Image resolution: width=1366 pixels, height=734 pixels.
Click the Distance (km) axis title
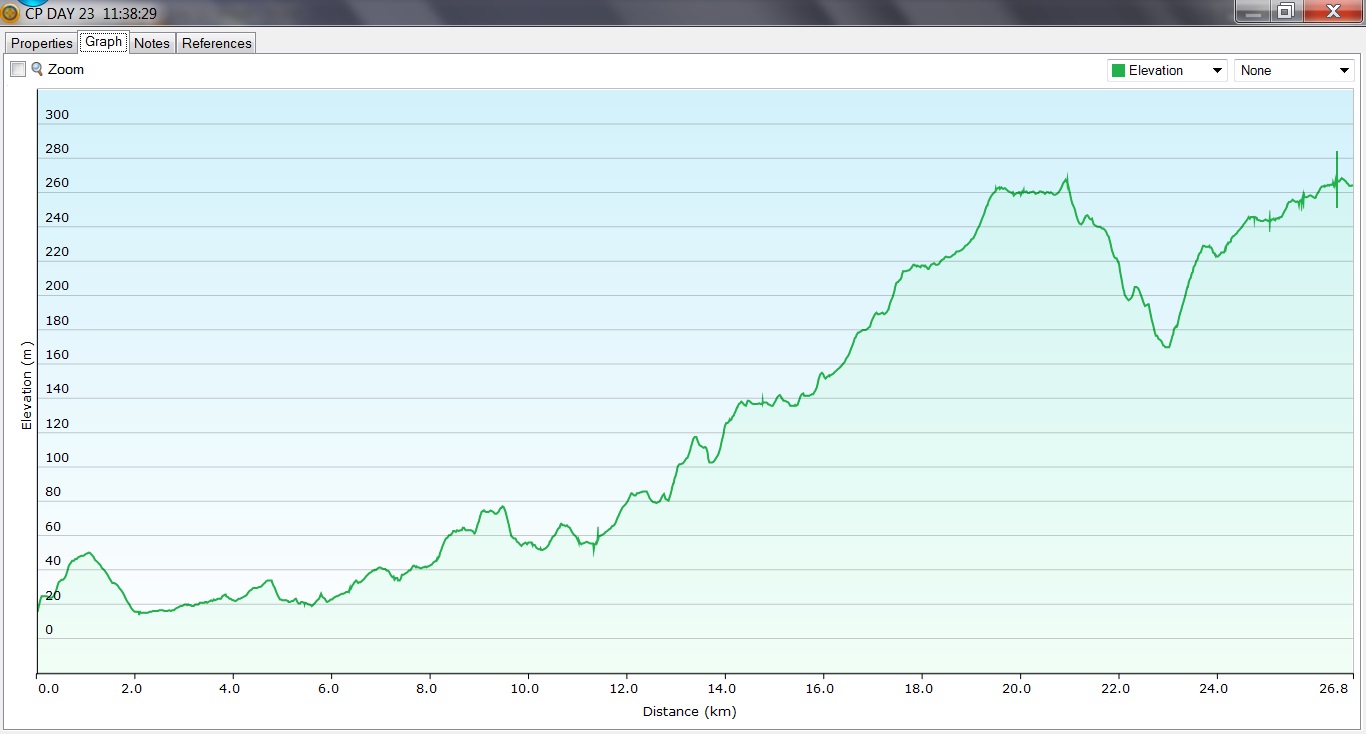point(689,712)
